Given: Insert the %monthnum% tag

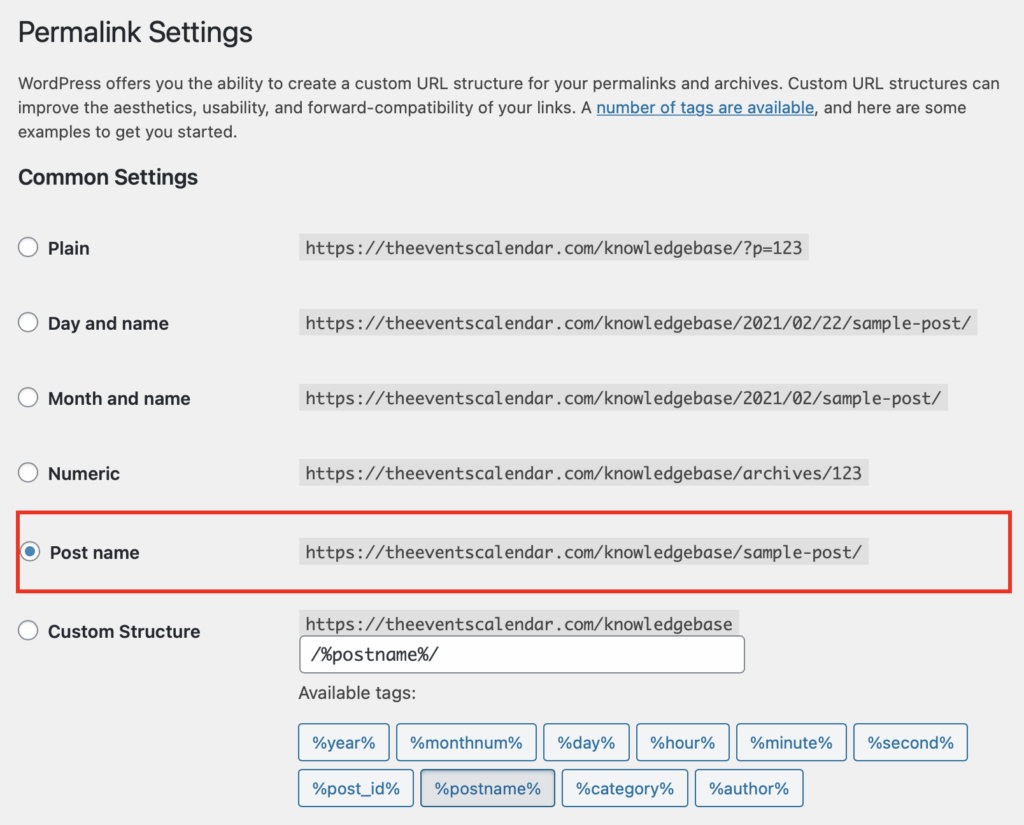Looking at the screenshot, I should pos(466,743).
